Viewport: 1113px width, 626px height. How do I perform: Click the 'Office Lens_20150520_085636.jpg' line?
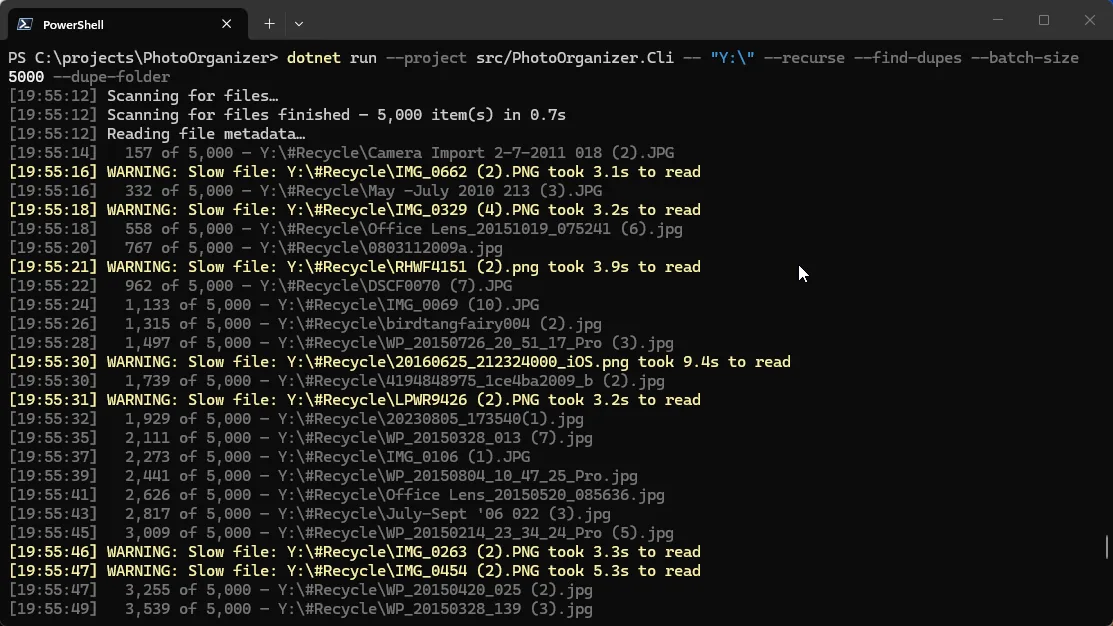pyautogui.click(x=336, y=495)
